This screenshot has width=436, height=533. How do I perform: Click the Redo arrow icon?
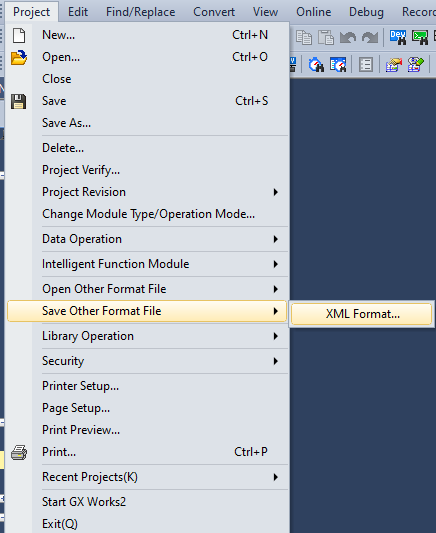coord(370,37)
